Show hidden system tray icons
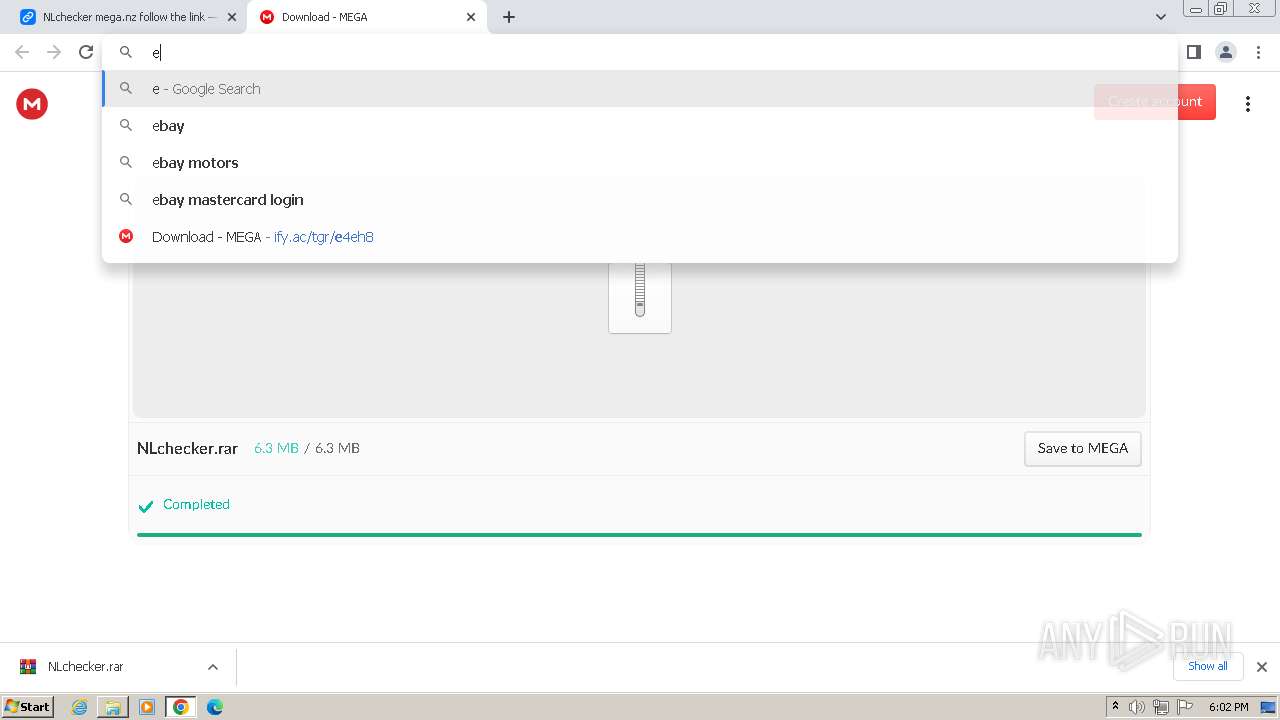 (x=1115, y=707)
